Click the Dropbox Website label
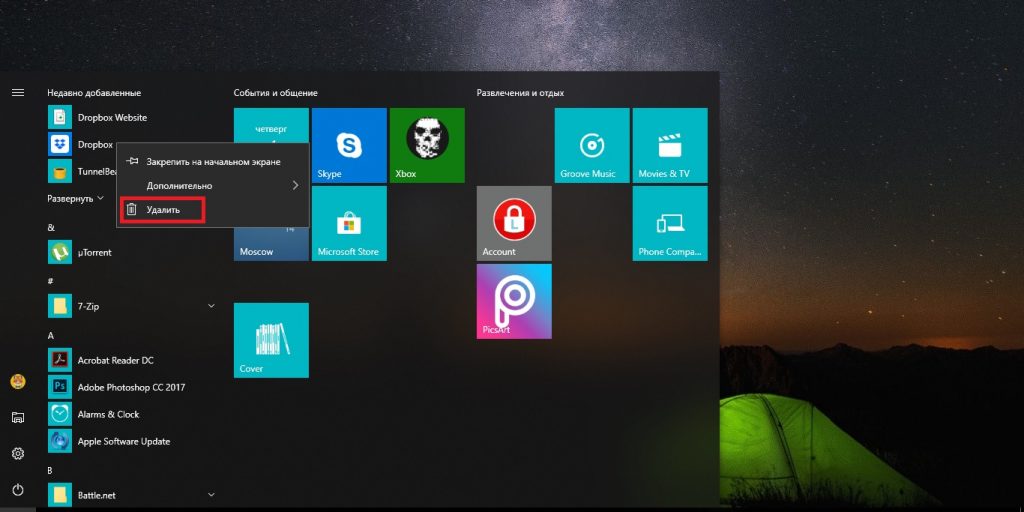This screenshot has height=512, width=1024. pos(112,118)
